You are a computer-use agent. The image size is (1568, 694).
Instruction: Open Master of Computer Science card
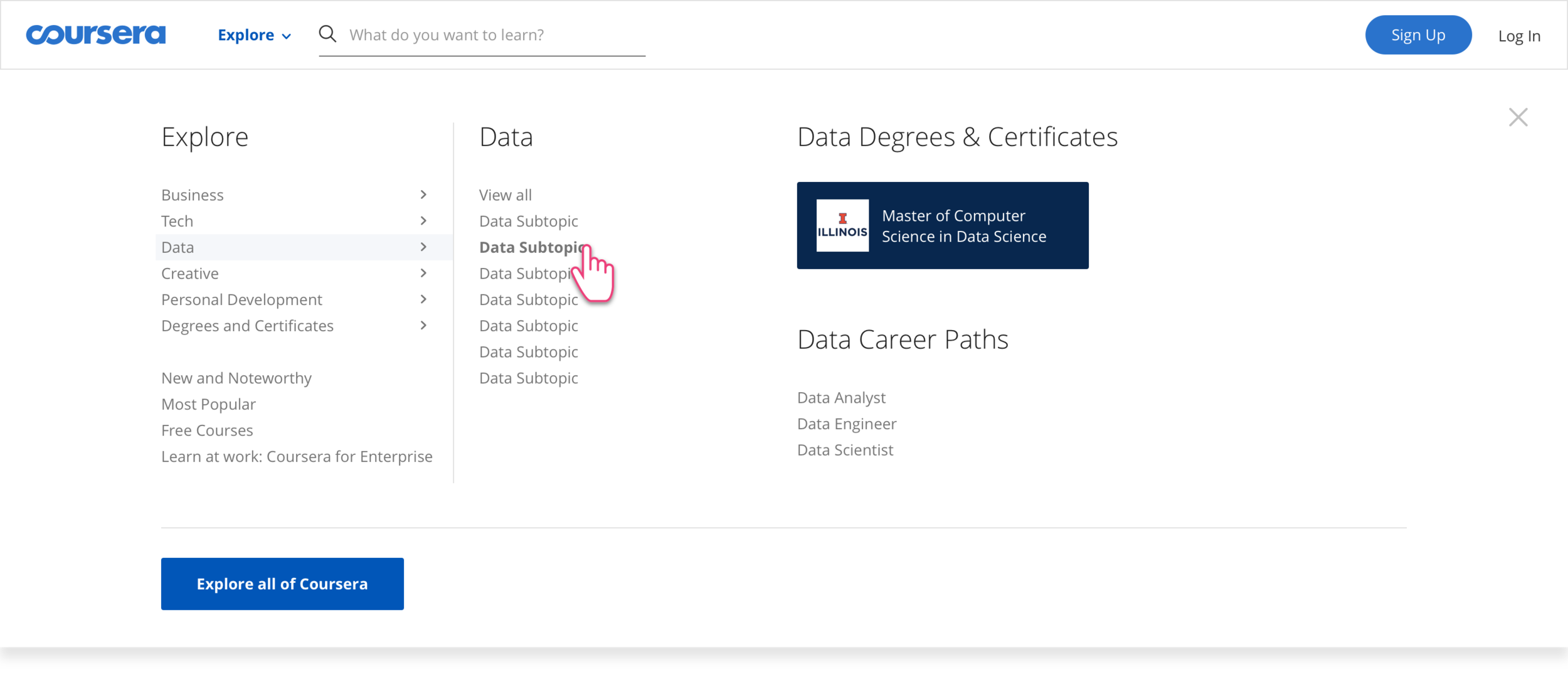963,226
